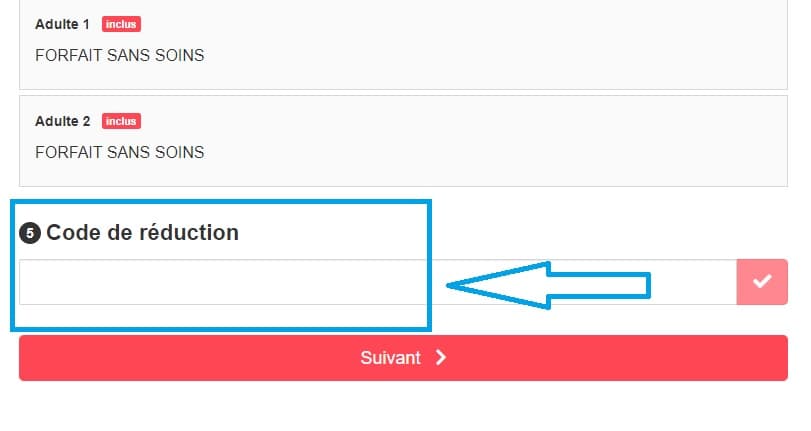811x431 pixels.
Task: Click FORFAIT SANS SOINS under Adulte 1
Action: 119,56
